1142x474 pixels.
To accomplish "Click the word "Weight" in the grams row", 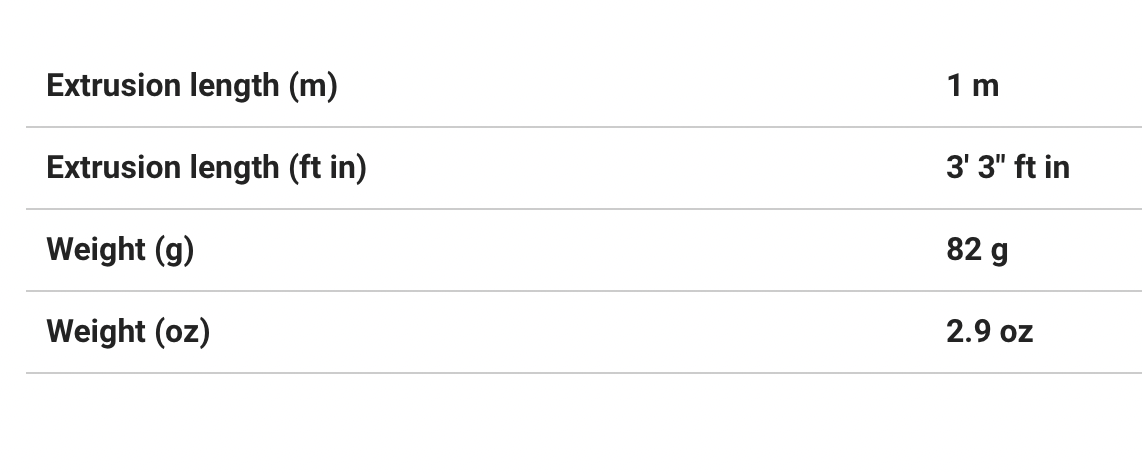I will point(95,250).
